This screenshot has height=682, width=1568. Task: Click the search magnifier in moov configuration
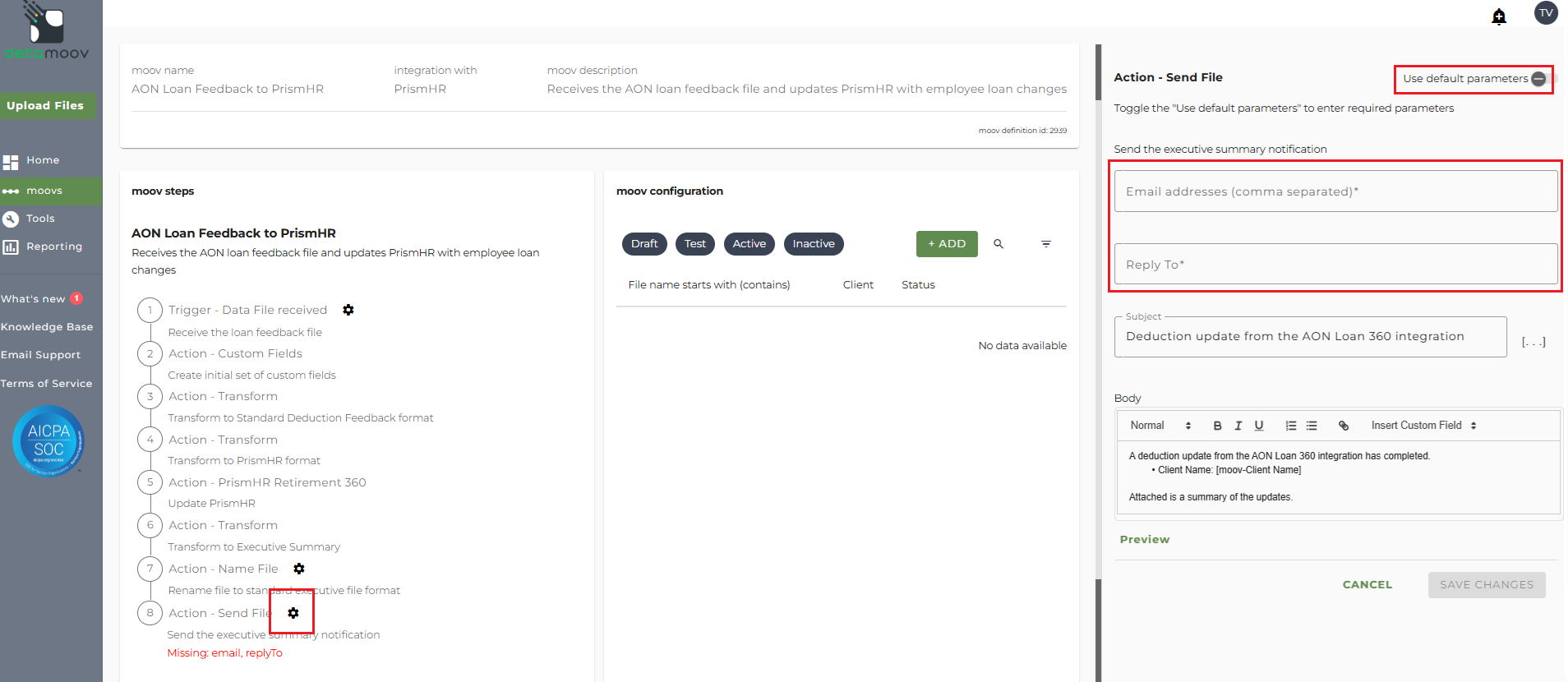998,244
